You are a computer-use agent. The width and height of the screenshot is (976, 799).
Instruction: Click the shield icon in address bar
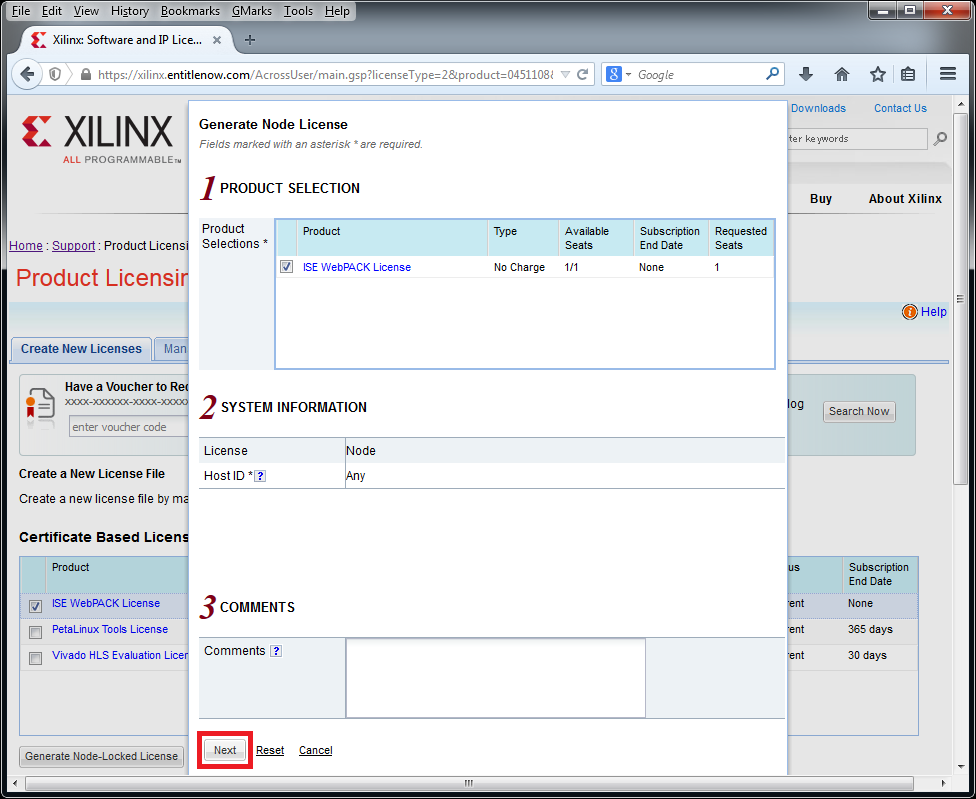tap(55, 75)
